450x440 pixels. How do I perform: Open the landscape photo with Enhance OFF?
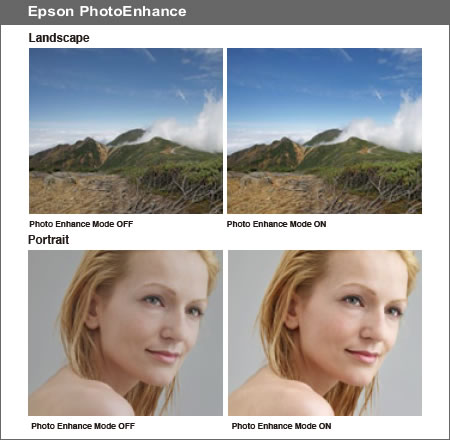coord(126,131)
